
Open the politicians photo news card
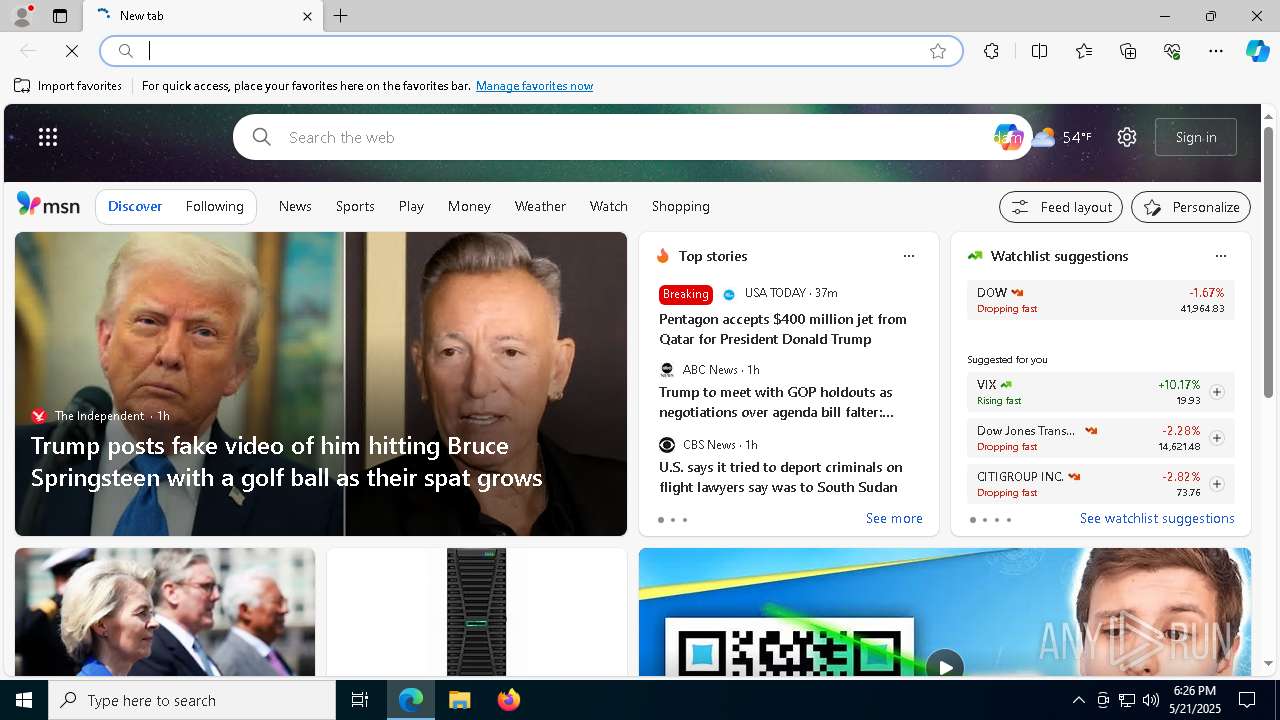click(x=165, y=612)
